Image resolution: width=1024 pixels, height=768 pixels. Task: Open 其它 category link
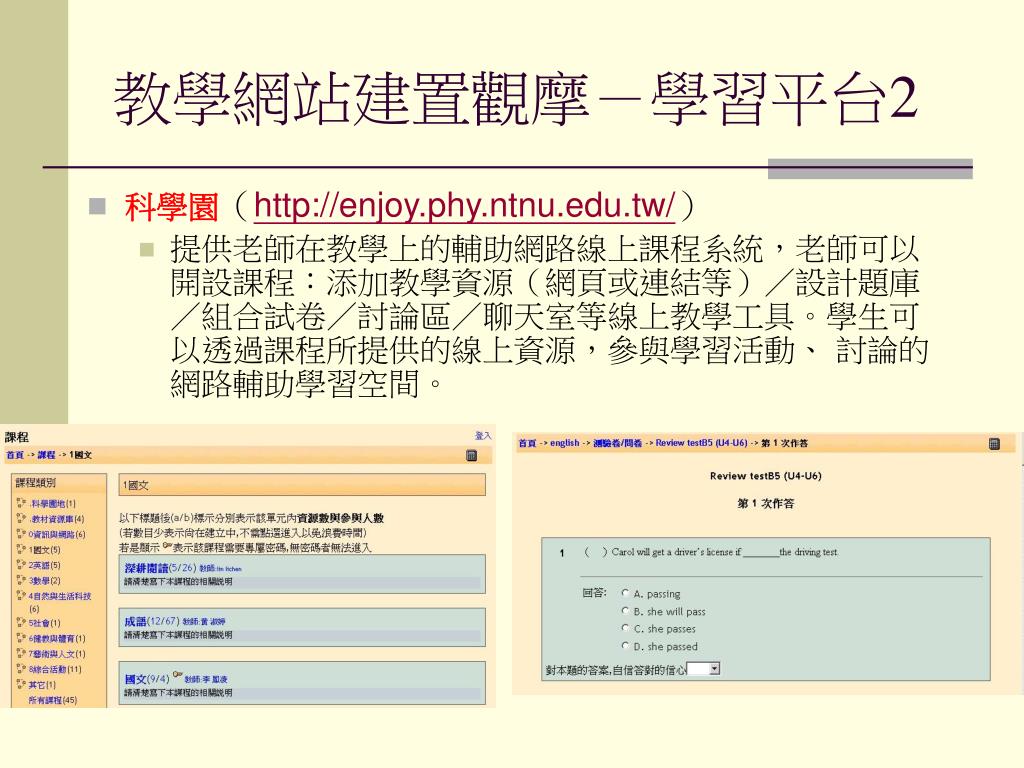click(x=37, y=685)
